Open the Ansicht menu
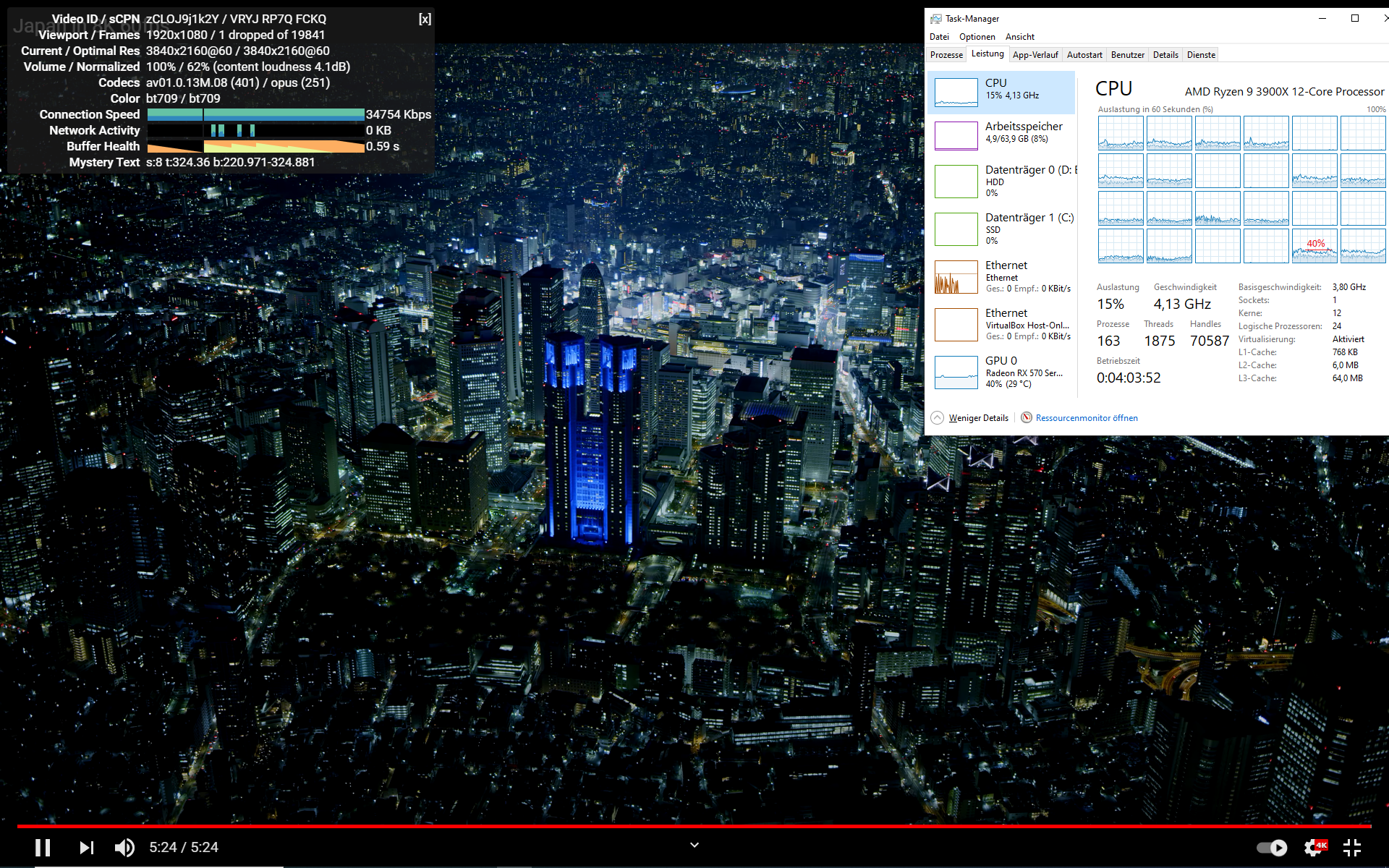Screen dimensions: 1389x868 pos(1019,37)
